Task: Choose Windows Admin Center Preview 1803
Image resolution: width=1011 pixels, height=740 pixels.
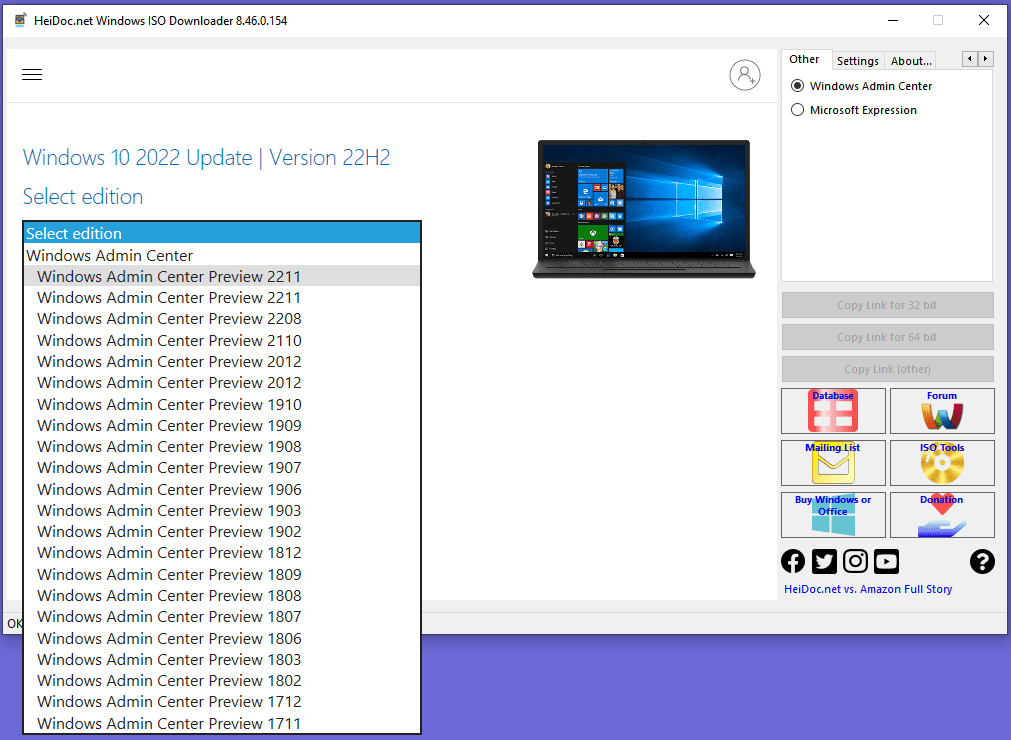Action: pyautogui.click(x=222, y=659)
